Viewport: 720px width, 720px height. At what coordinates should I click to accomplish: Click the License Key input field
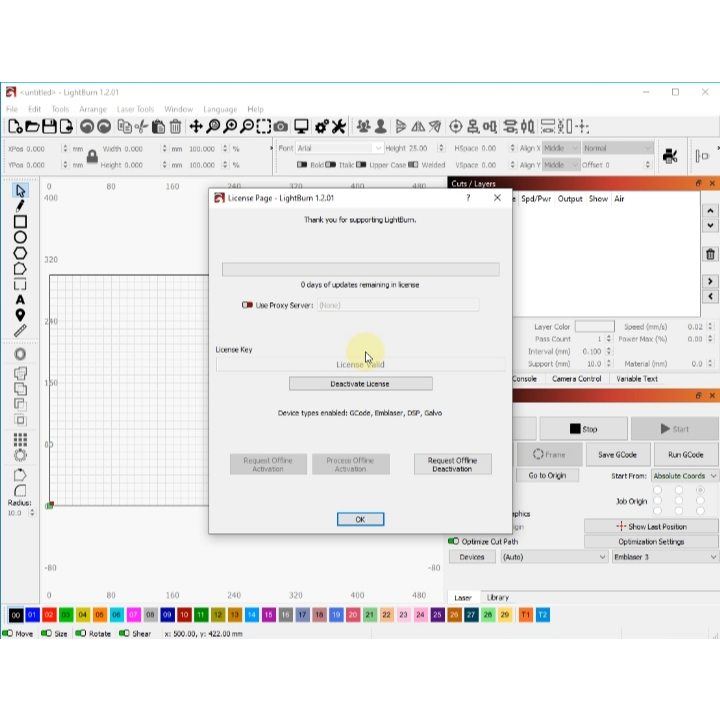(x=360, y=365)
